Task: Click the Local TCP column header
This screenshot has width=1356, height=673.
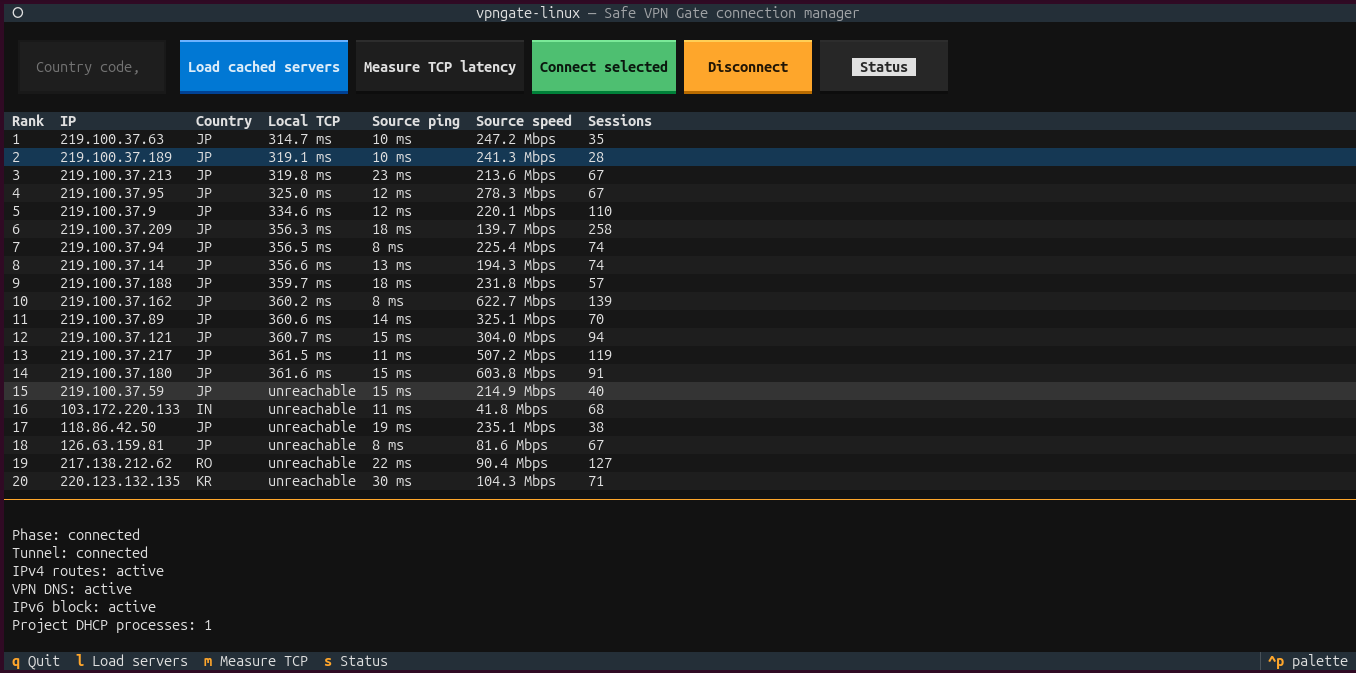Action: 304,121
